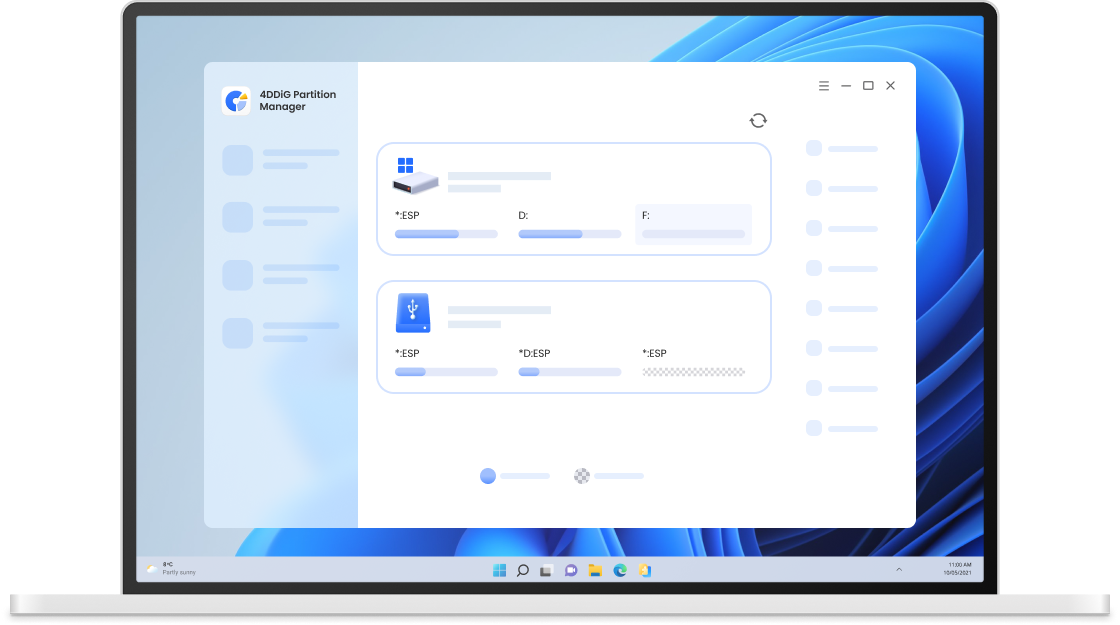Click the empty usage bar under F:
Viewport: 1120px width, 625px height.
(x=693, y=234)
